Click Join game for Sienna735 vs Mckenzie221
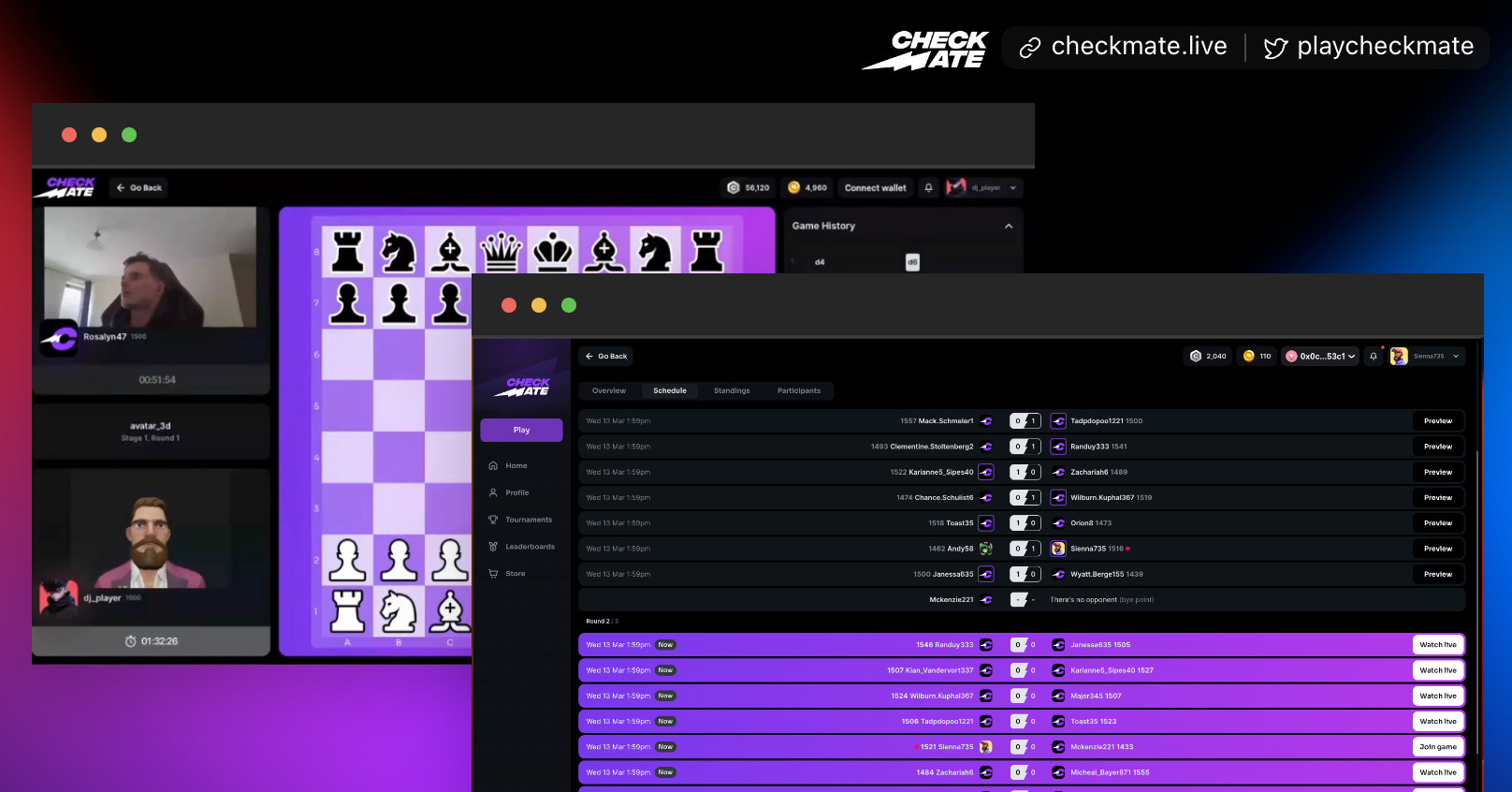This screenshot has height=792, width=1512. [1438, 747]
